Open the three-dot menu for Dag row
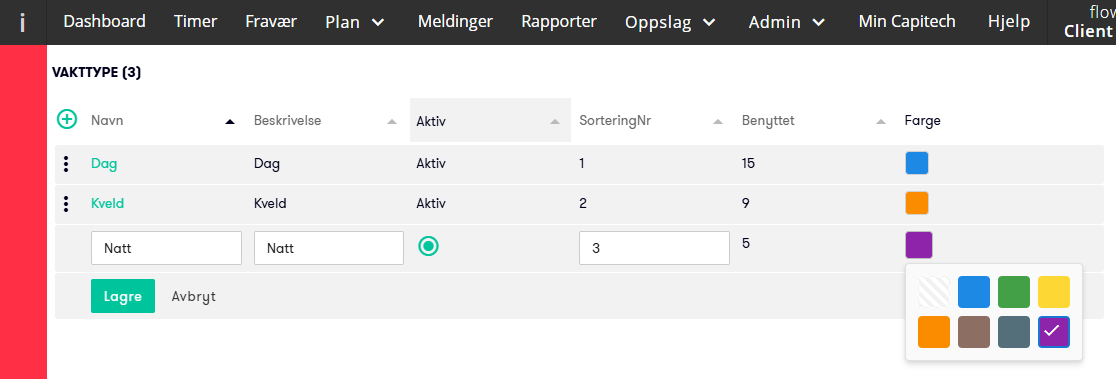 pyautogui.click(x=66, y=164)
